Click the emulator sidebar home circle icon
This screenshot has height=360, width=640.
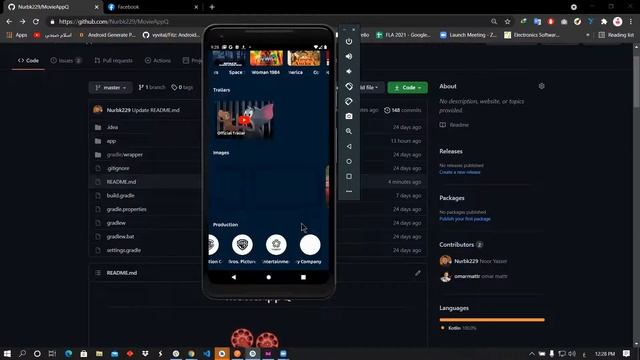(x=349, y=161)
